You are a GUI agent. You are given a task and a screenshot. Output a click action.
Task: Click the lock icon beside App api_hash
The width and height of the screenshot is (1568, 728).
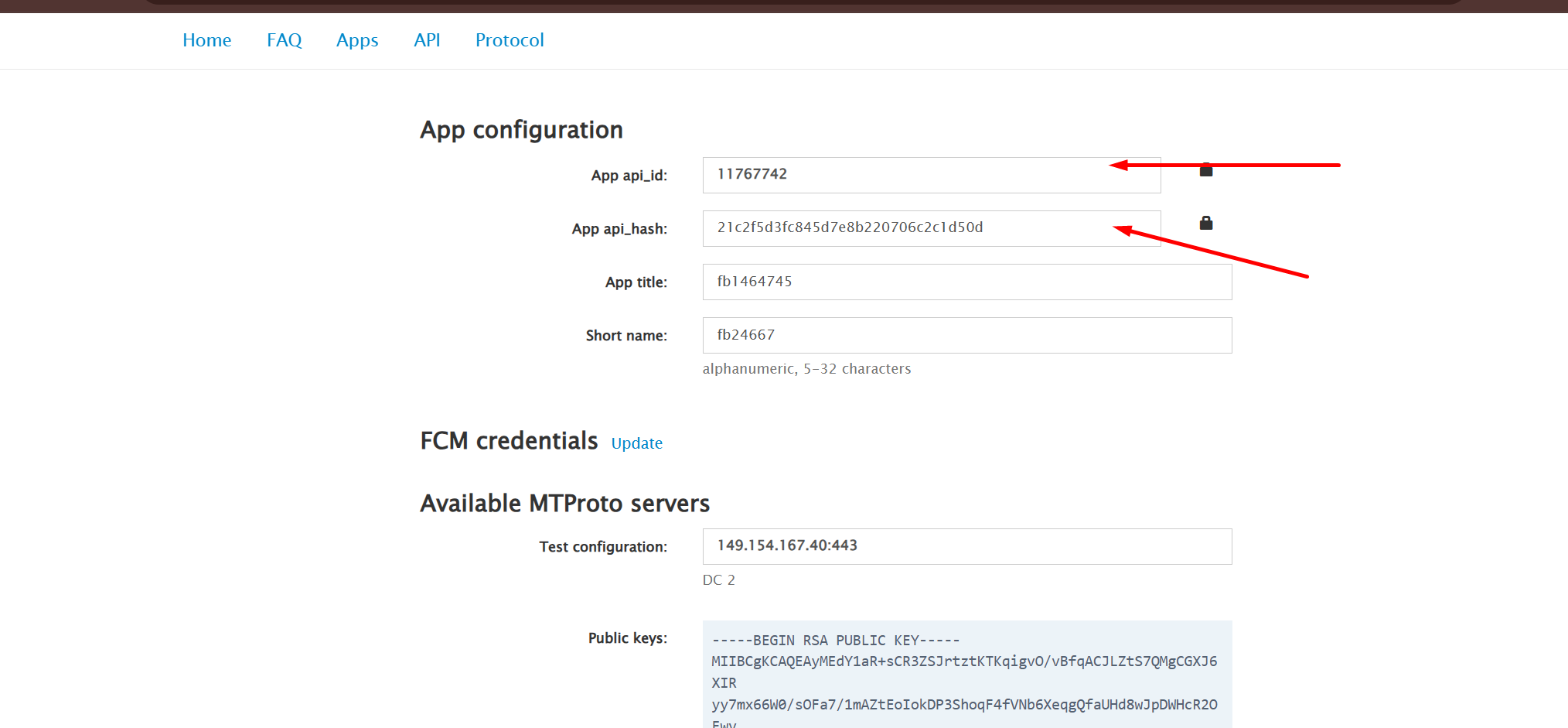1205,224
